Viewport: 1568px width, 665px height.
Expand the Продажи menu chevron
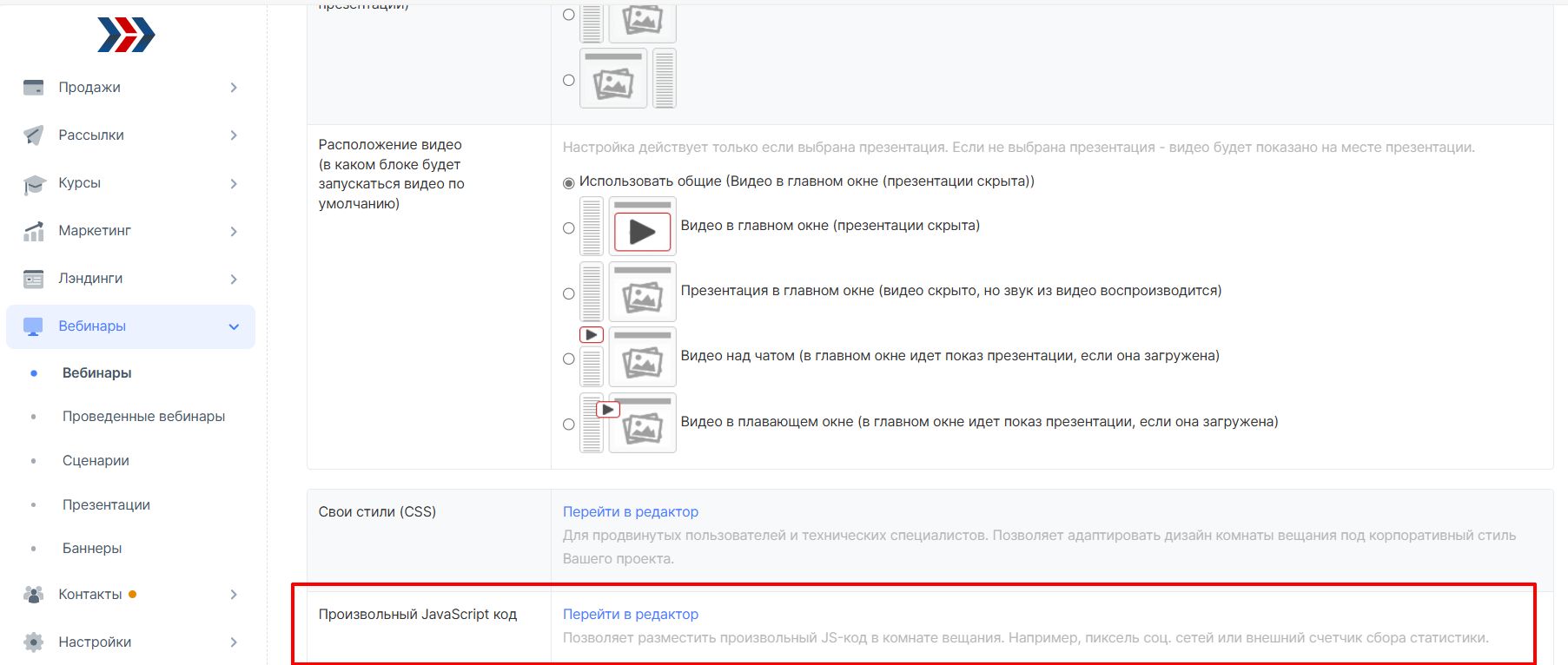[234, 87]
